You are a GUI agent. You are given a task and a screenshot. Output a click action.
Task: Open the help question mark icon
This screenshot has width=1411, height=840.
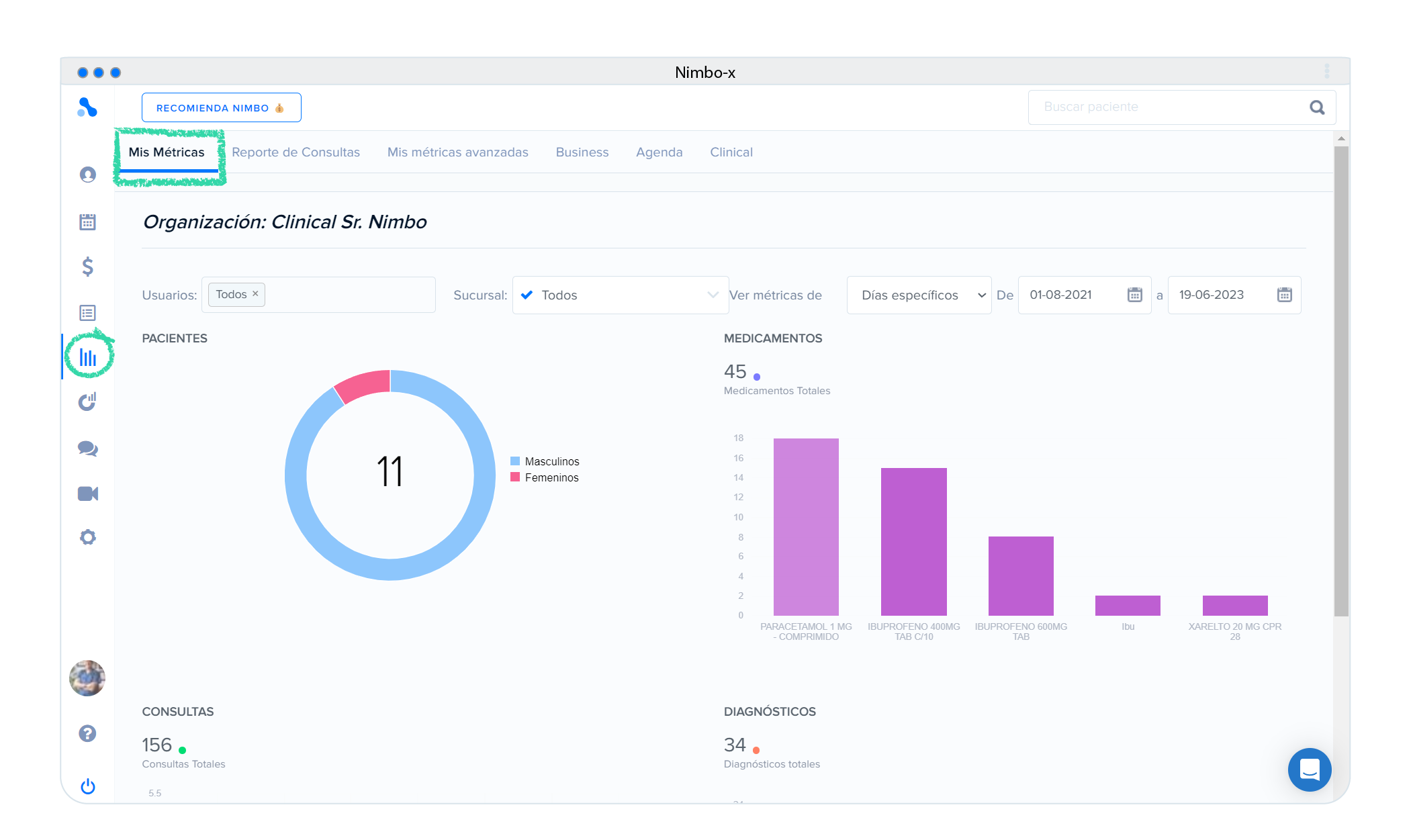(88, 733)
